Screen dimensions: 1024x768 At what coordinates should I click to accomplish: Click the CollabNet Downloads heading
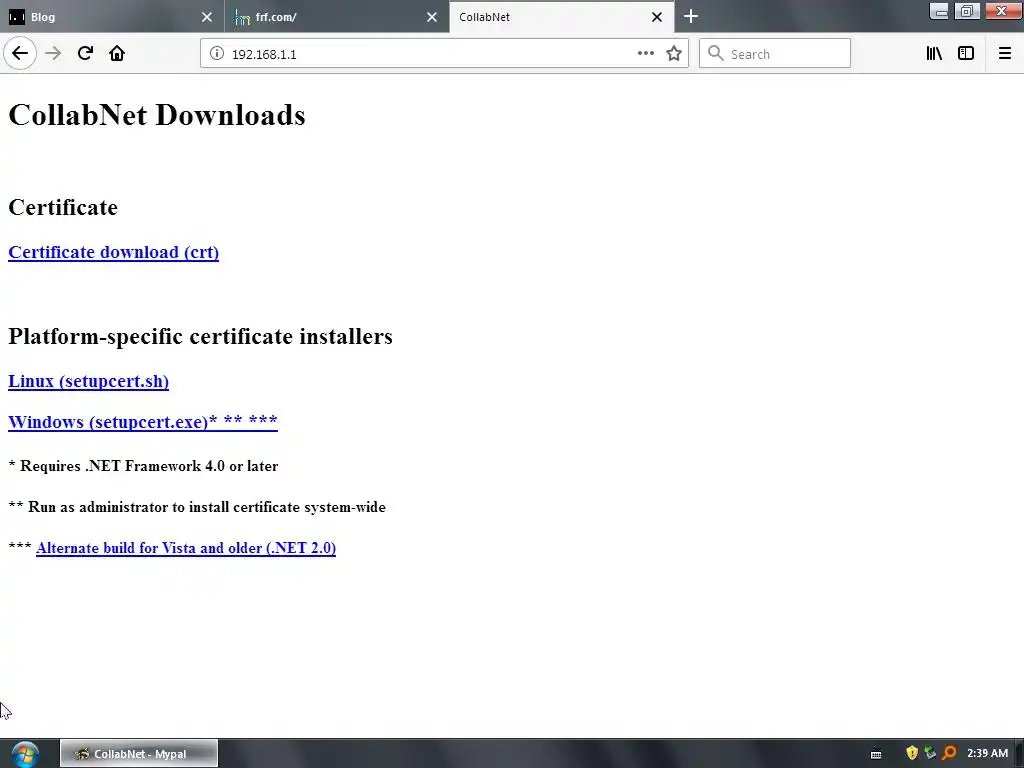click(x=157, y=115)
